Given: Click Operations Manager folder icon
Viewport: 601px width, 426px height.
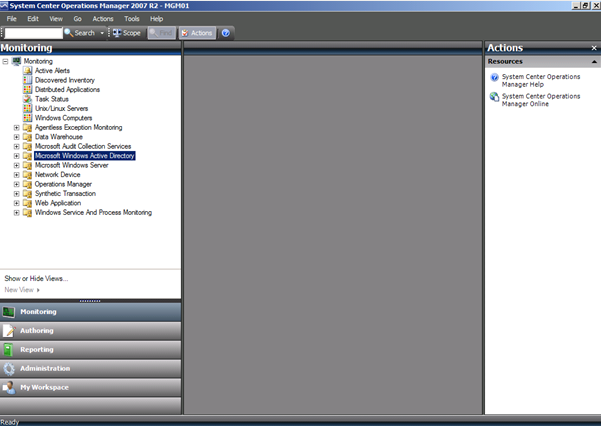Looking at the screenshot, I should pos(27,184).
